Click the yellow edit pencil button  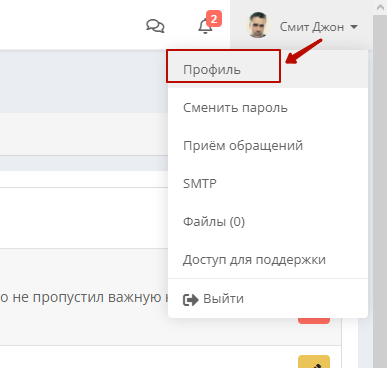coord(314,362)
